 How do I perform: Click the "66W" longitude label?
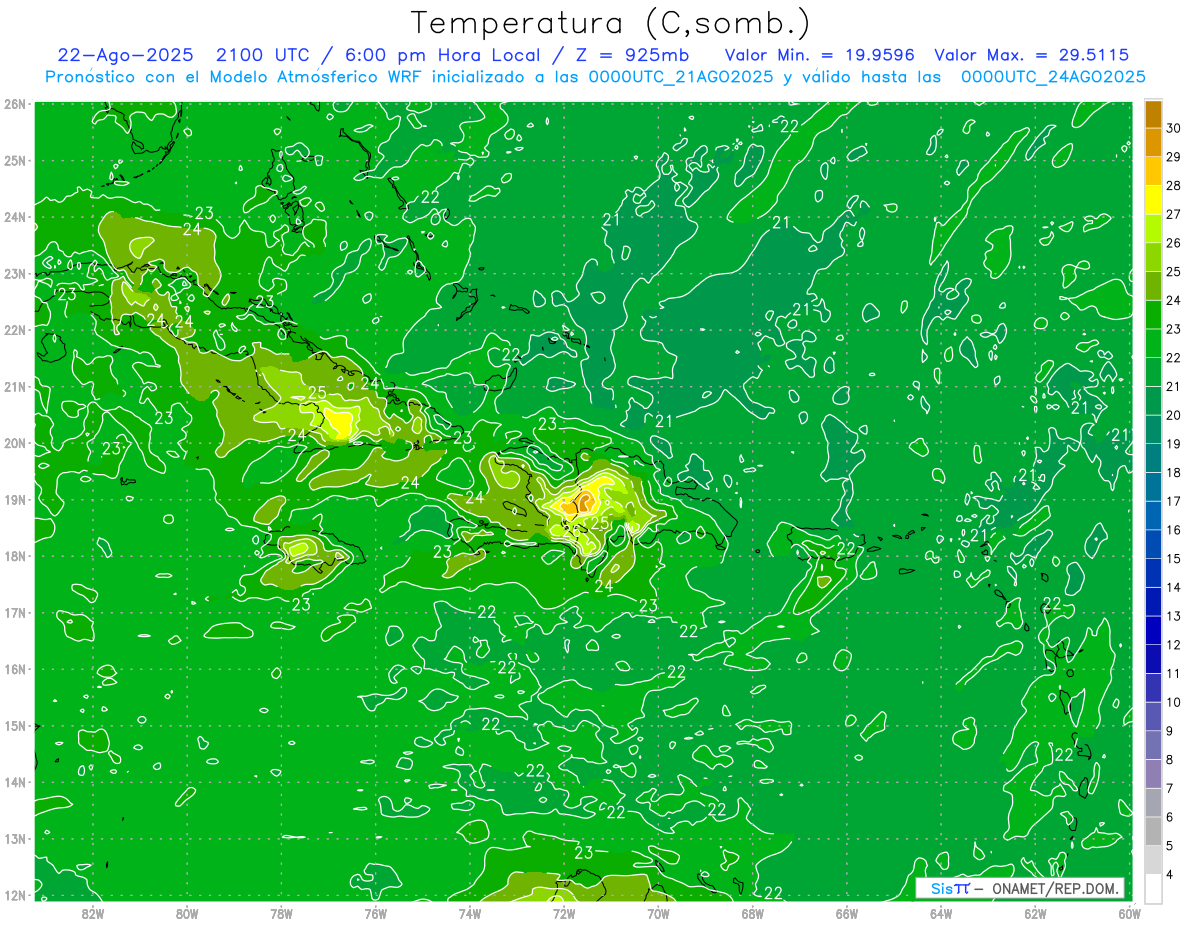click(x=847, y=912)
